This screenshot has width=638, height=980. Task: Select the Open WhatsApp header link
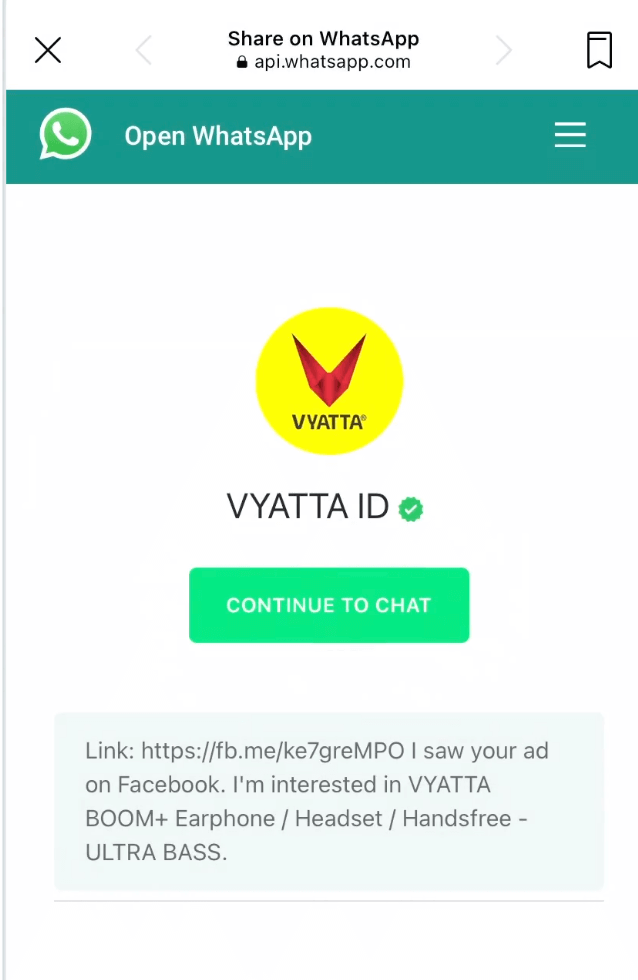pos(218,136)
